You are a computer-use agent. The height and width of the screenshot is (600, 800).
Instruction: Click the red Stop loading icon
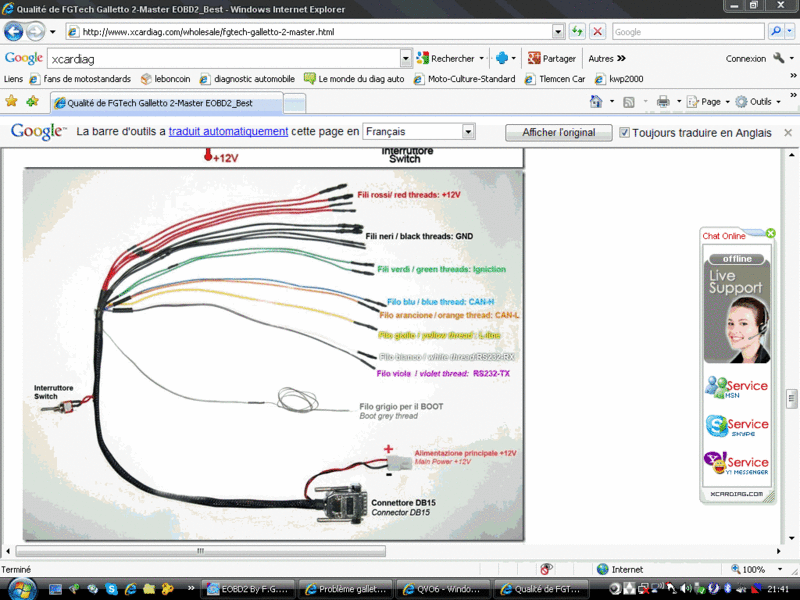coord(597,32)
